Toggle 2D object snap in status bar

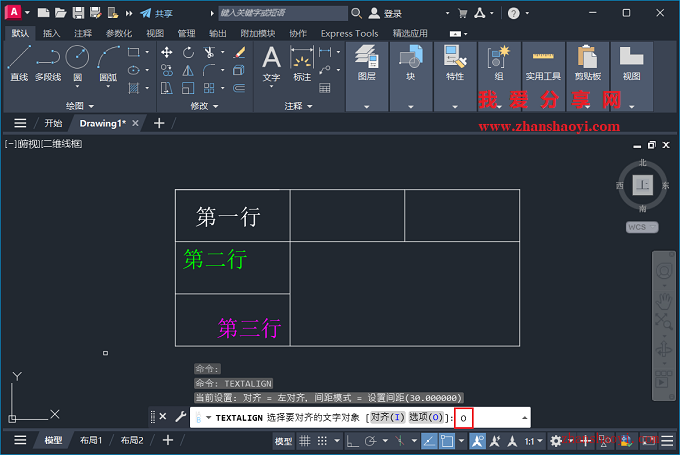point(447,441)
